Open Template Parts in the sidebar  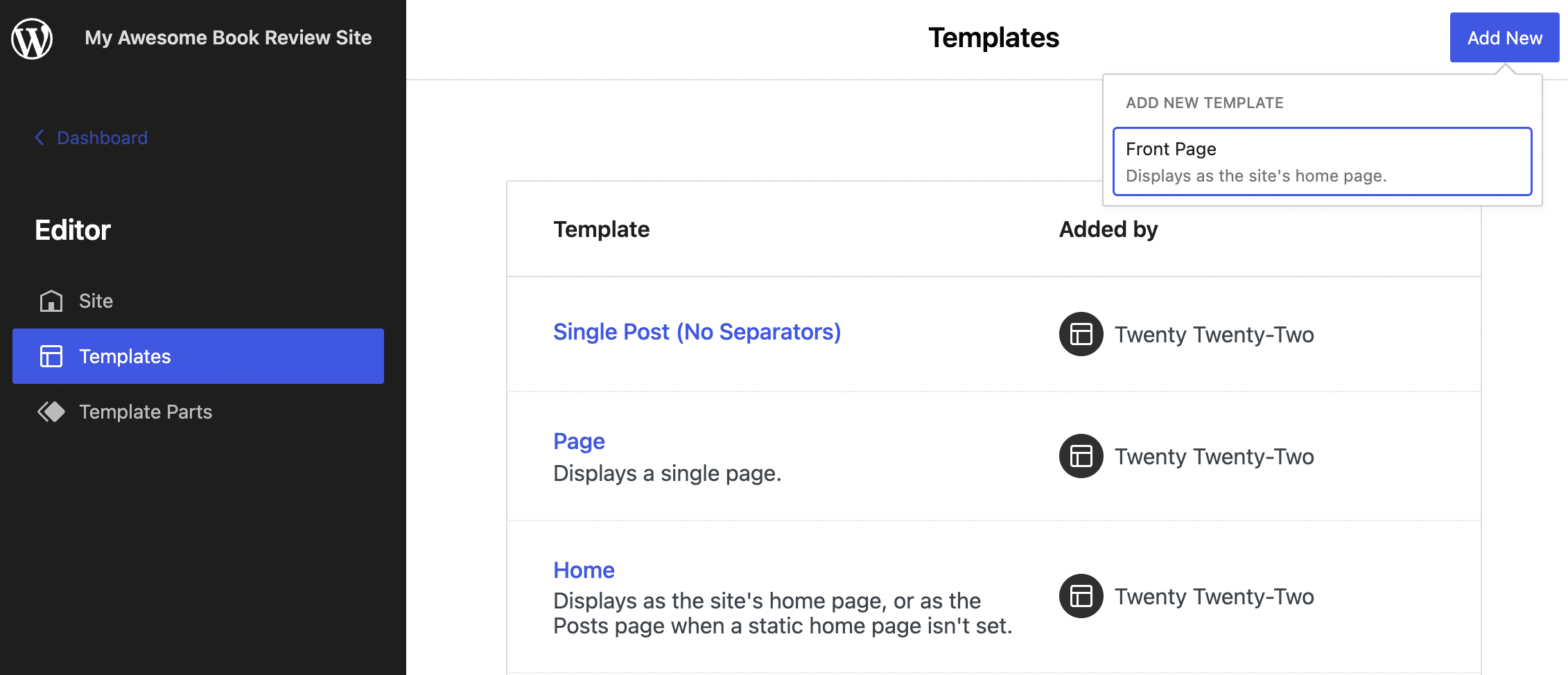point(146,412)
